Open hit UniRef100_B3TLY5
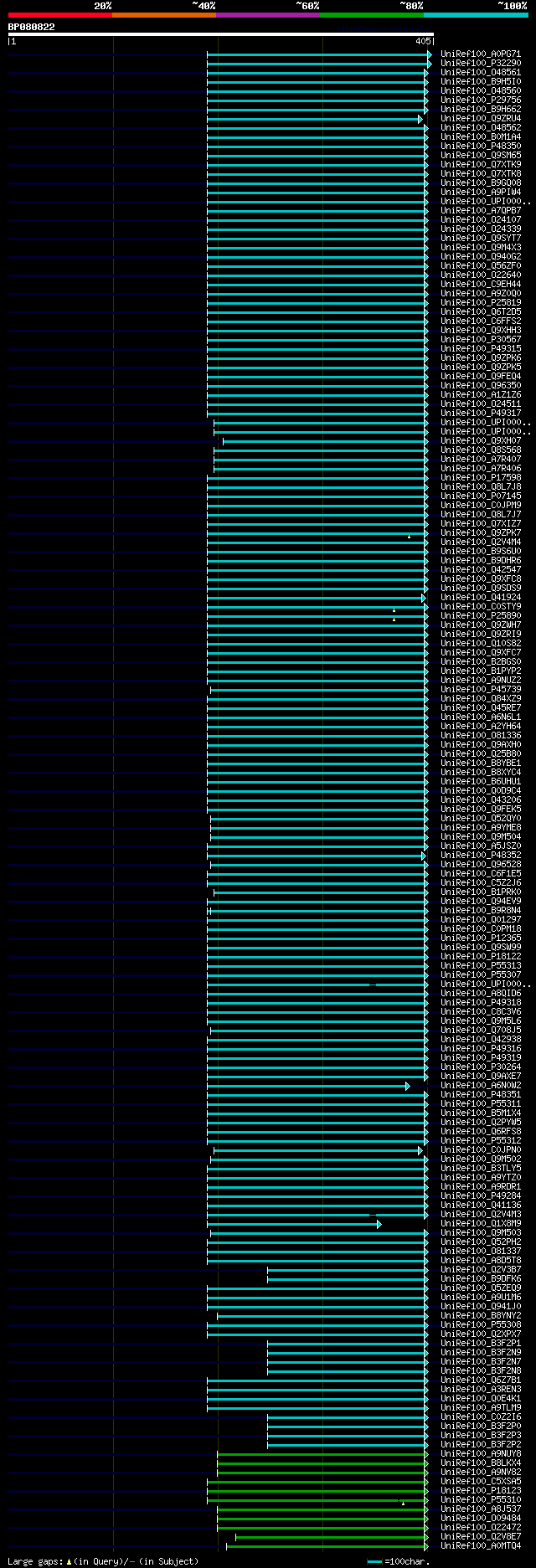 click(481, 1169)
